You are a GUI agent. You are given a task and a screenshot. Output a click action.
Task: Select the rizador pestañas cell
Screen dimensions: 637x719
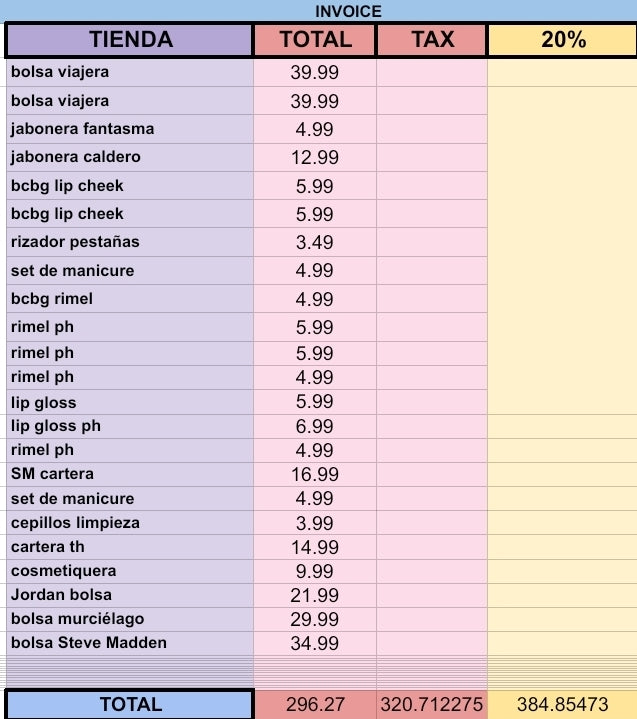tap(130, 242)
